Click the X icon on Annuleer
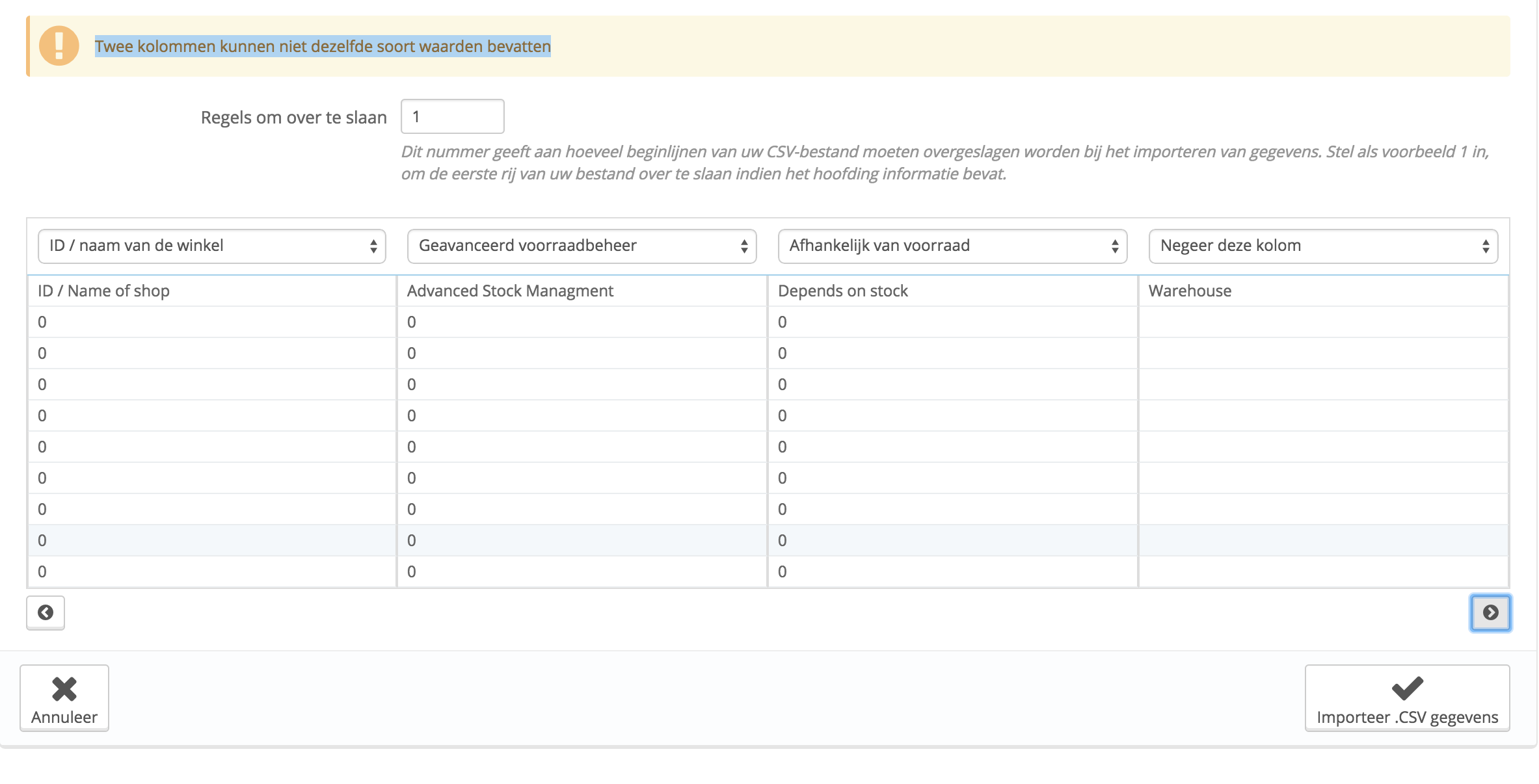 64,689
